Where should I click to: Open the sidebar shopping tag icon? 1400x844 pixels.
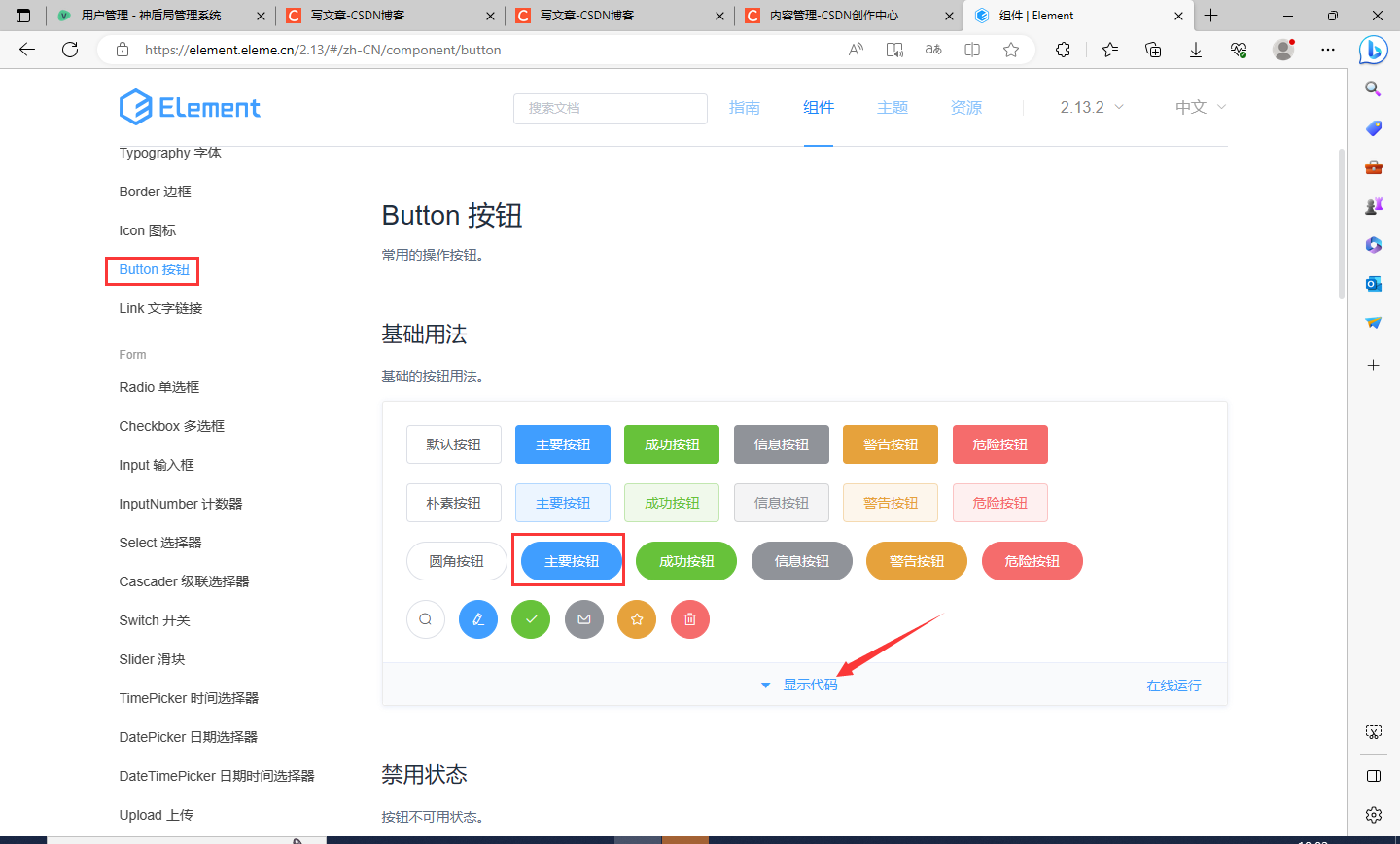coord(1373,128)
